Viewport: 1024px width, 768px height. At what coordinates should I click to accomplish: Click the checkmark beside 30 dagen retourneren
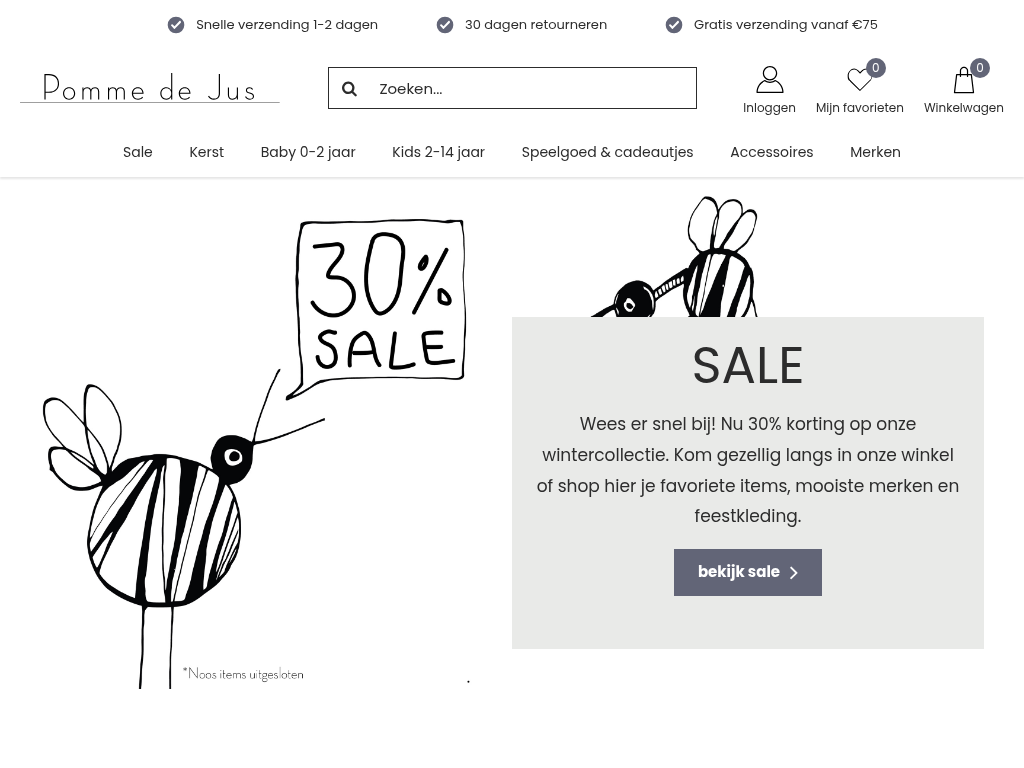point(445,25)
